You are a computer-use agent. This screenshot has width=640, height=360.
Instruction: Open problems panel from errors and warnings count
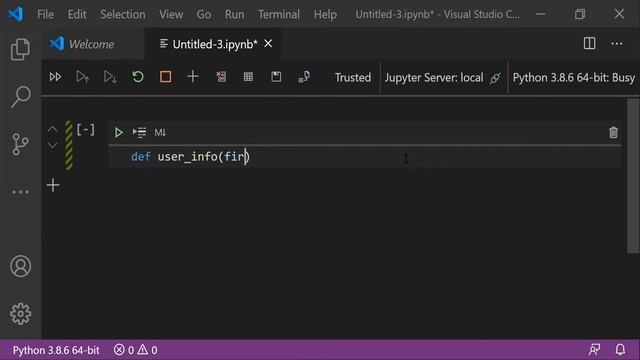(136, 350)
